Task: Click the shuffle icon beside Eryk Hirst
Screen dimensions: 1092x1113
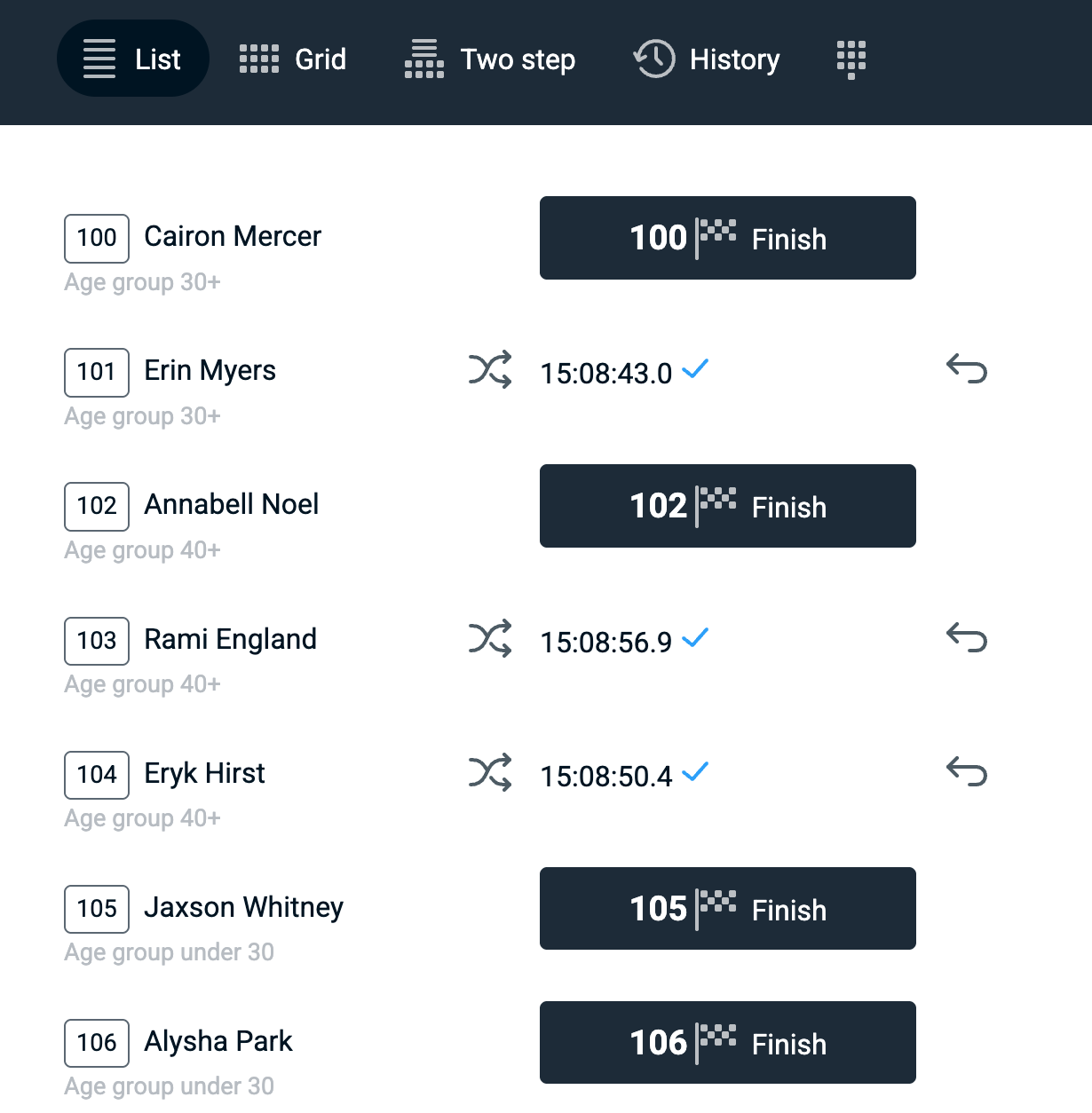Action: (490, 772)
